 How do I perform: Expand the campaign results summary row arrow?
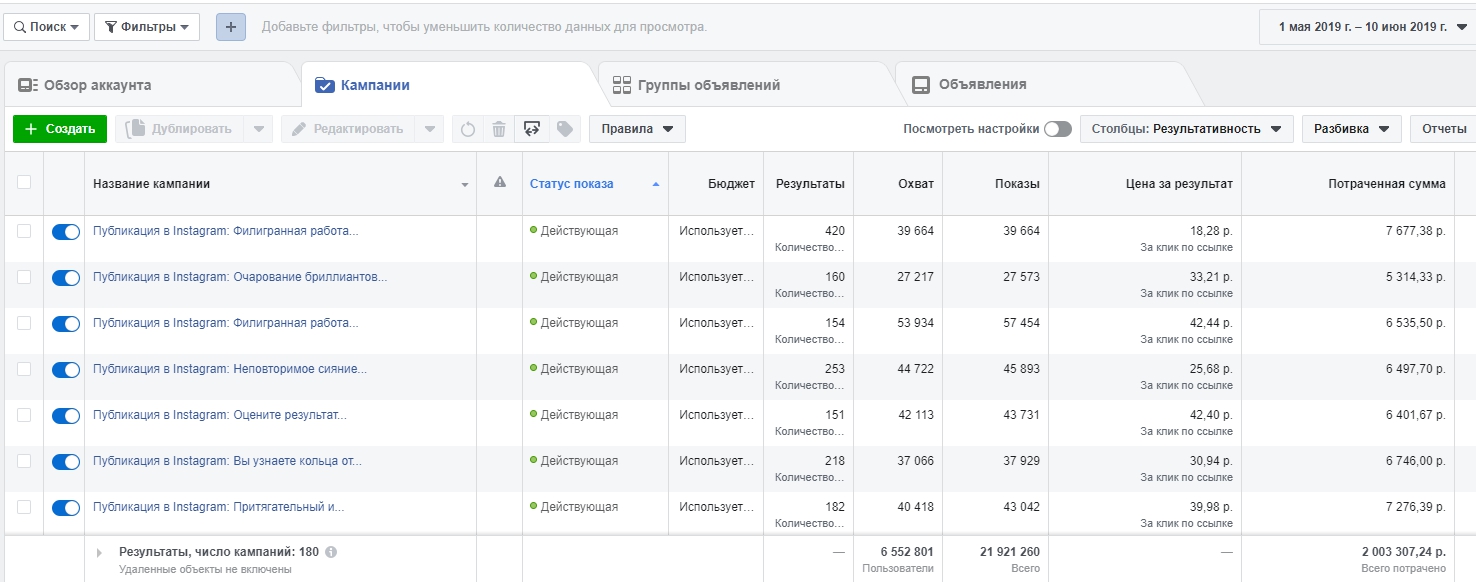tap(100, 552)
